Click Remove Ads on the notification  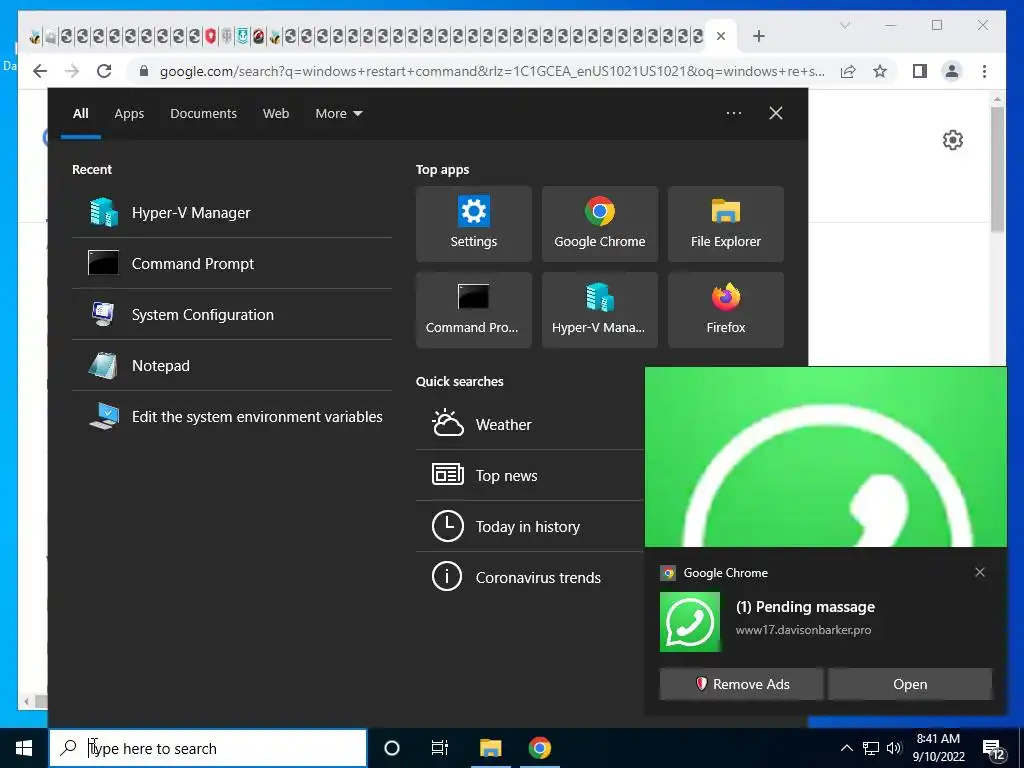click(x=741, y=684)
